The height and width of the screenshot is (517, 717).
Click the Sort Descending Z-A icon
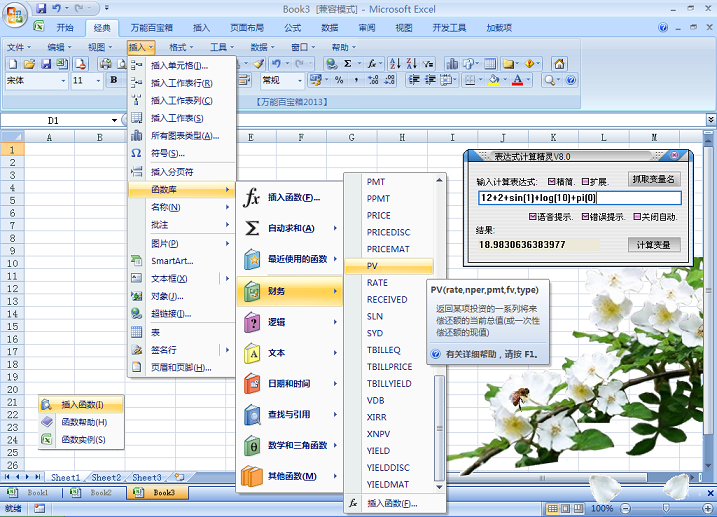412,64
